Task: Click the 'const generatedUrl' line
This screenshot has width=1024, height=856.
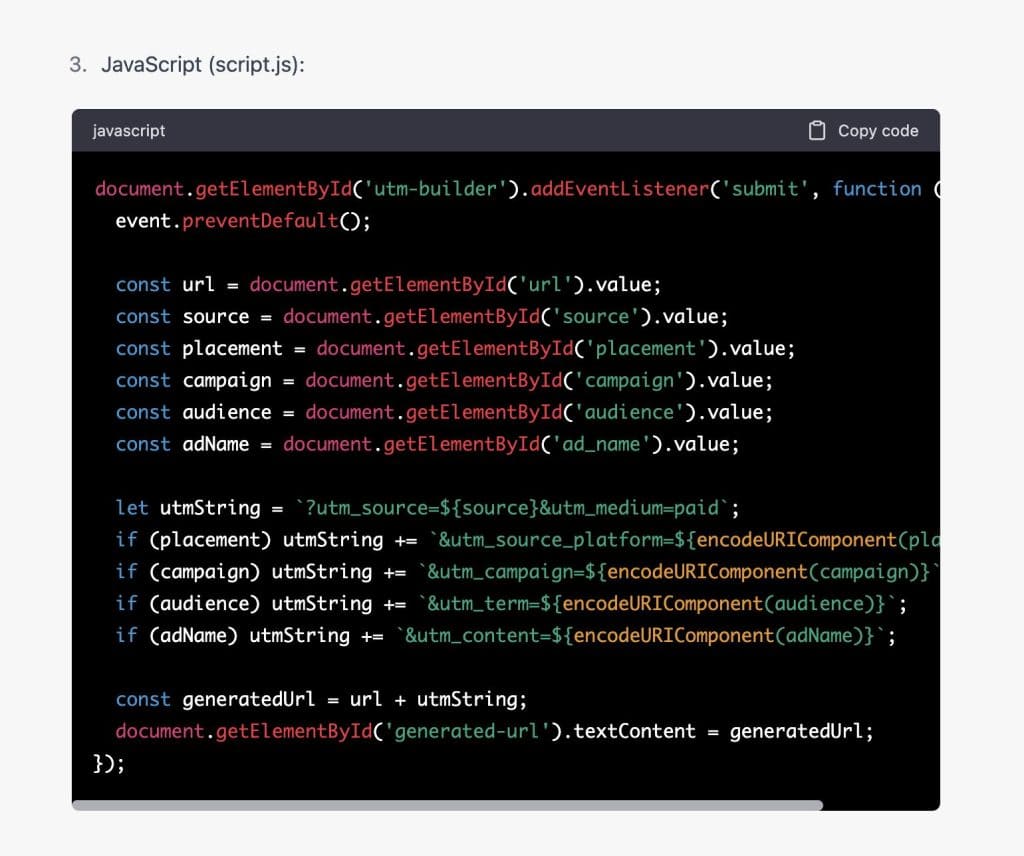Action: point(321,699)
